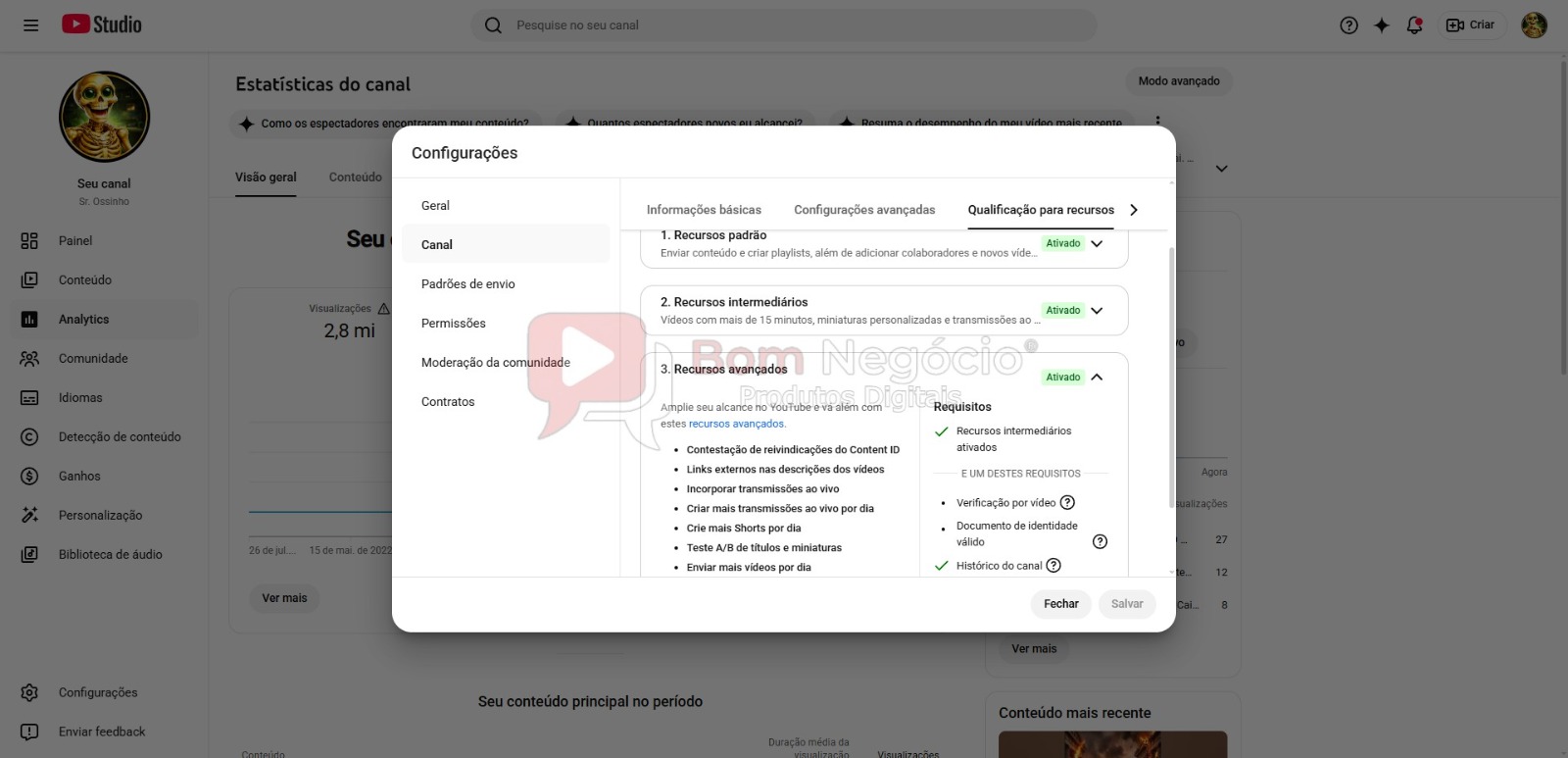Open Idiomas icon in sidebar
Viewport: 1568px width, 758px height.
coord(29,398)
